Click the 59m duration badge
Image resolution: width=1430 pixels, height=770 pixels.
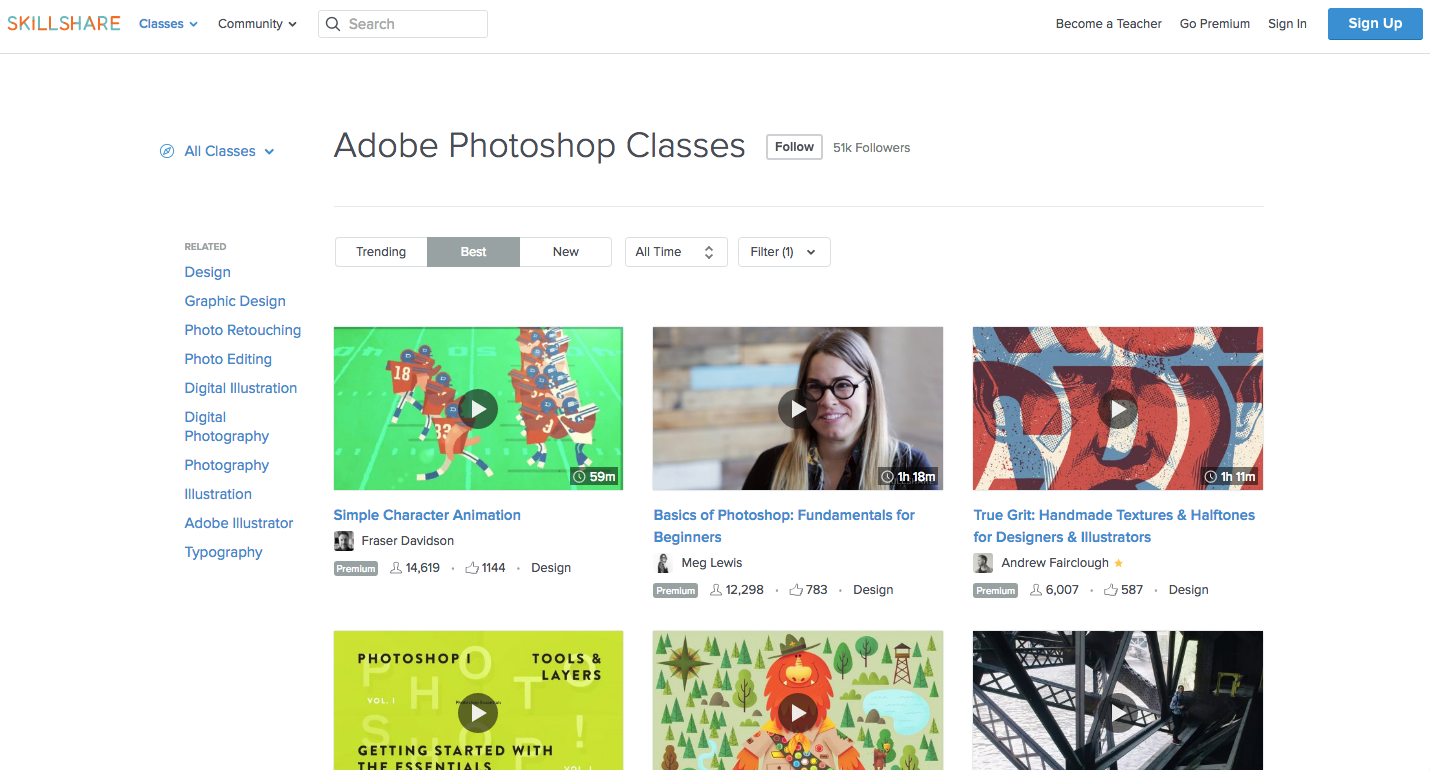click(594, 477)
